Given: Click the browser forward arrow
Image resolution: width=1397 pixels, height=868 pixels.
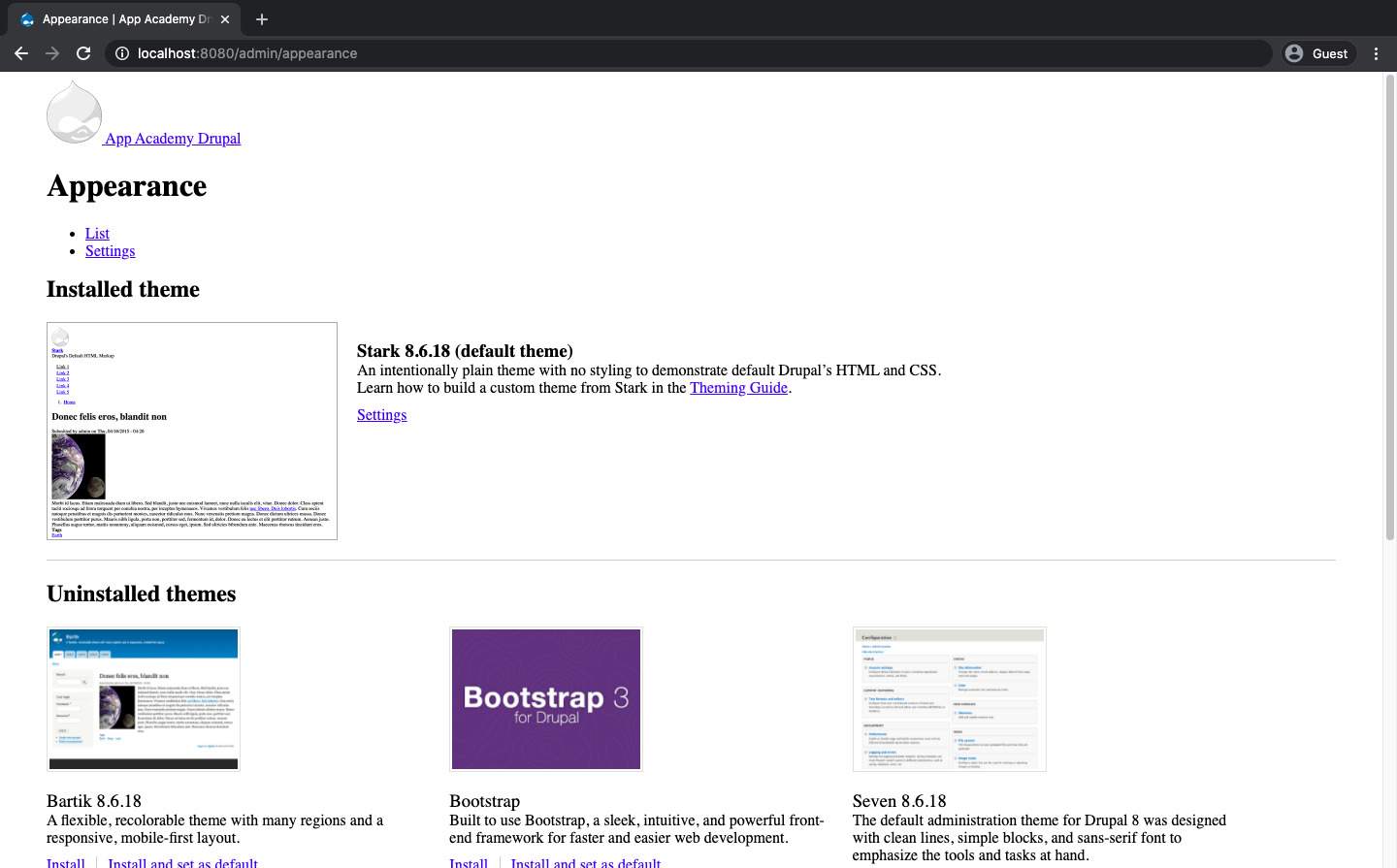Looking at the screenshot, I should point(52,53).
